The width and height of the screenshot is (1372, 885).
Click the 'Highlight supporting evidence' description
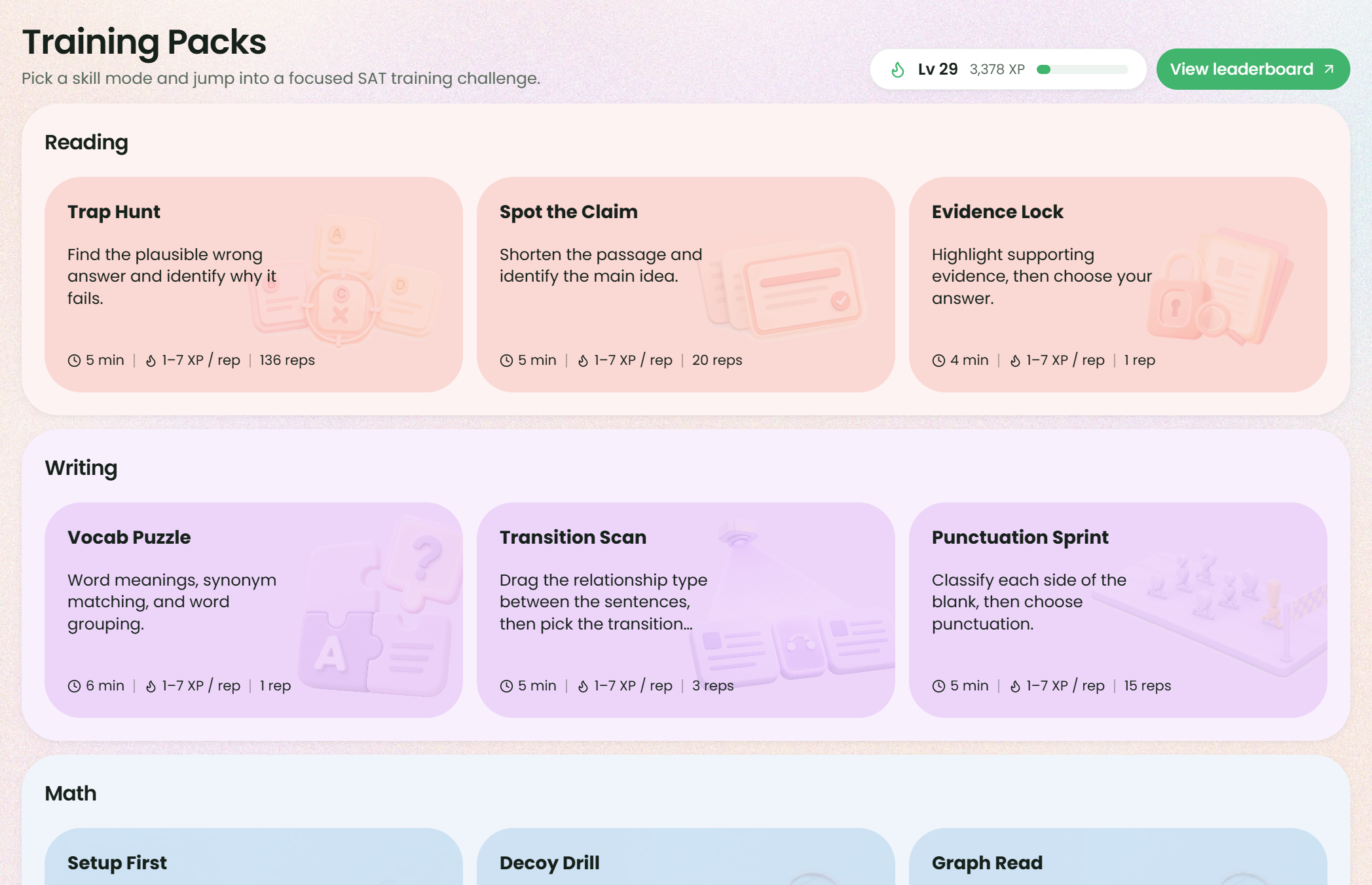(x=1041, y=276)
